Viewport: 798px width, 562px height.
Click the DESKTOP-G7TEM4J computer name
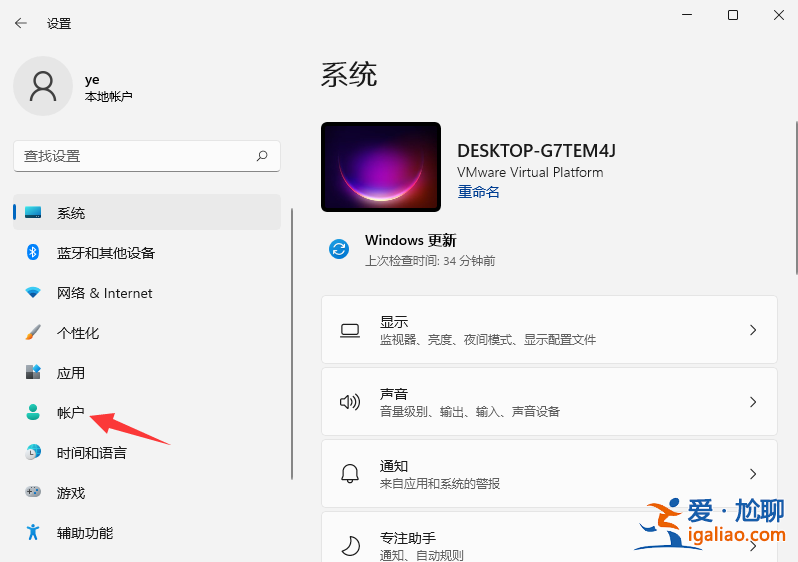tap(536, 151)
